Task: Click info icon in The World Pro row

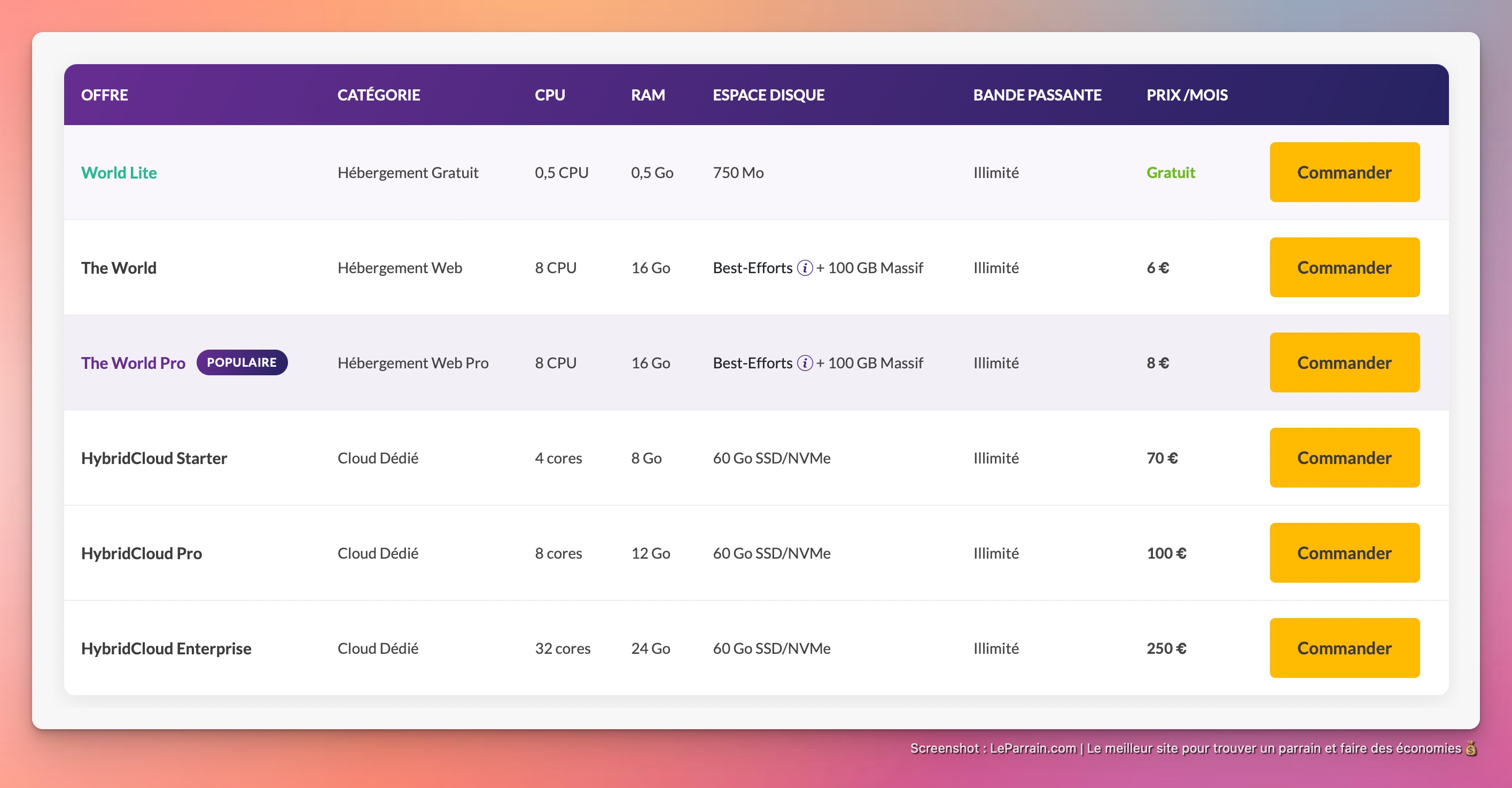Action: coord(805,363)
